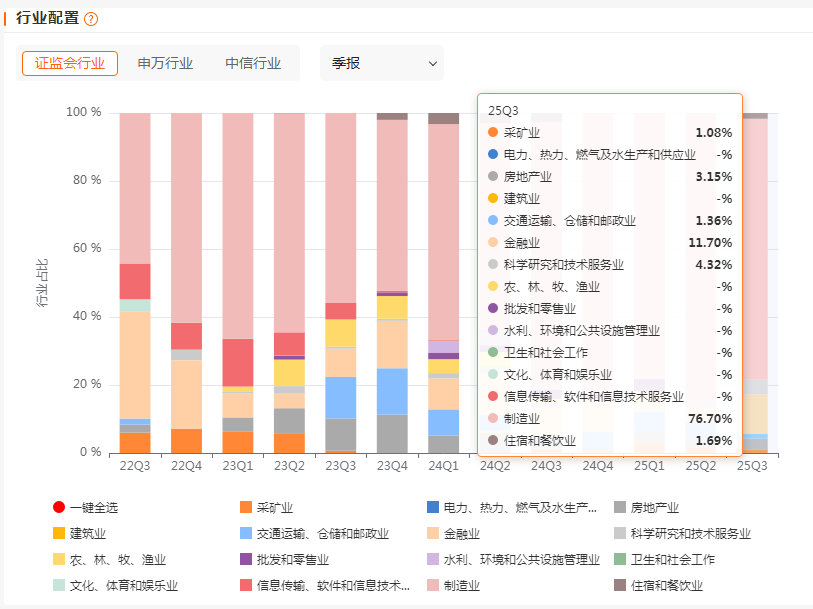Open the 季报 period dropdown
This screenshot has width=813, height=609.
382,63
